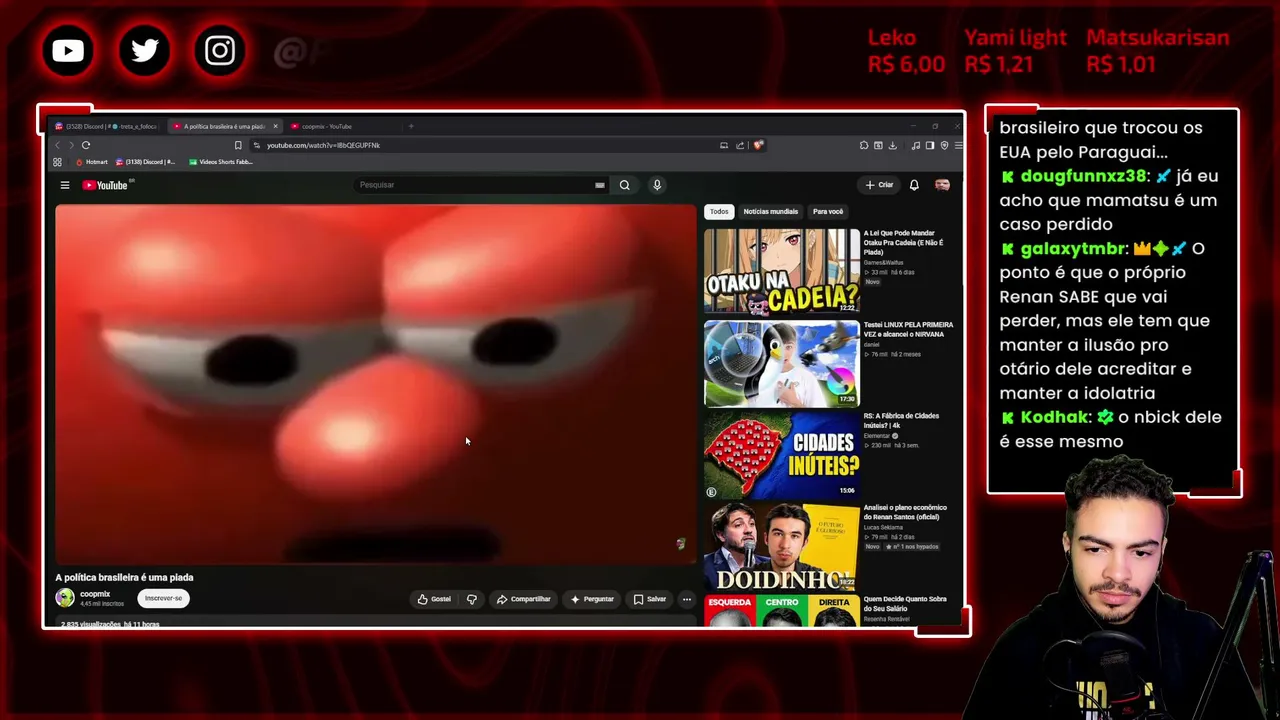
Task: Click the donor name 'Yami light'
Action: (x=1016, y=38)
